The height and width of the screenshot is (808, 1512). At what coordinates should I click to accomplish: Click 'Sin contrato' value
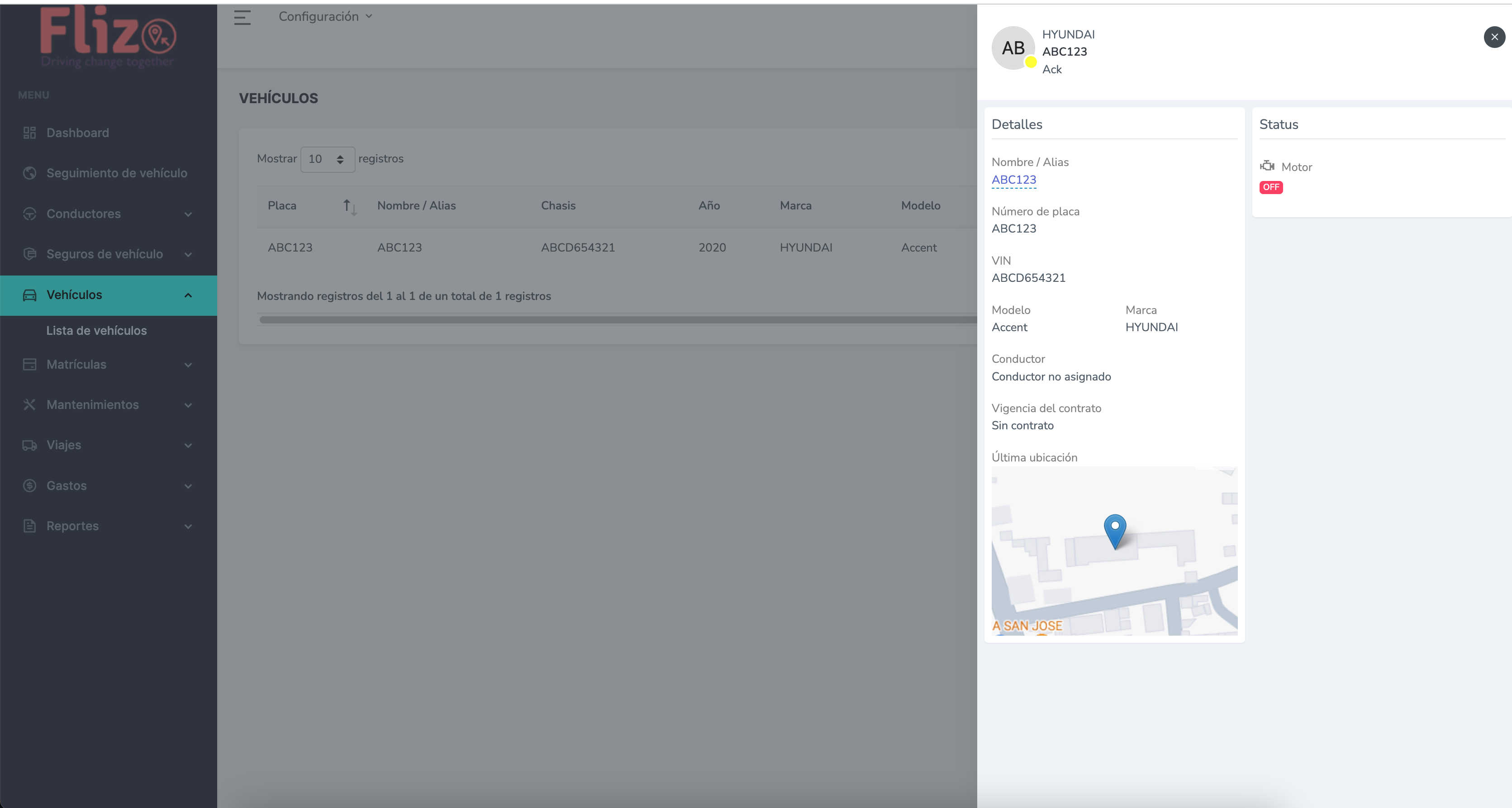click(1022, 425)
